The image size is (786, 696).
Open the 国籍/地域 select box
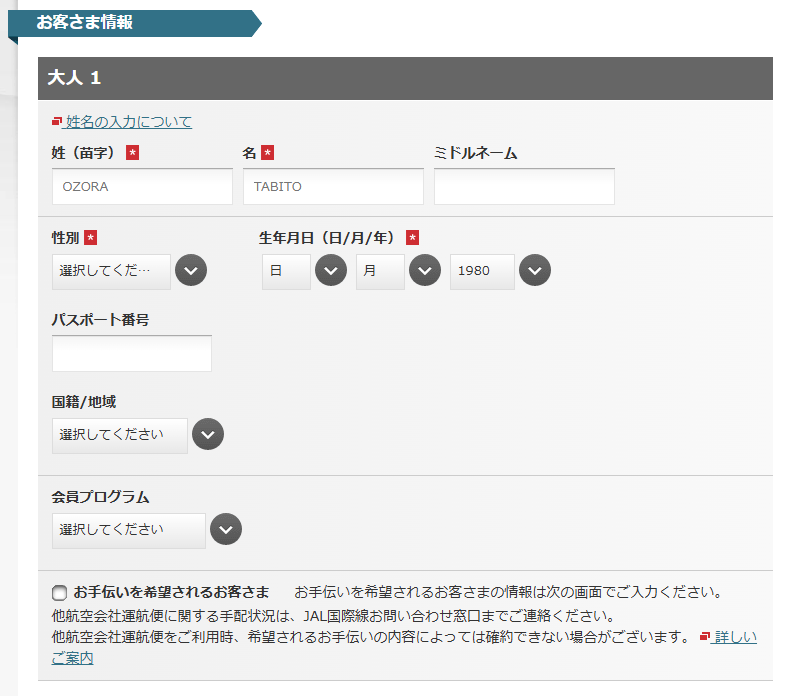(x=120, y=436)
